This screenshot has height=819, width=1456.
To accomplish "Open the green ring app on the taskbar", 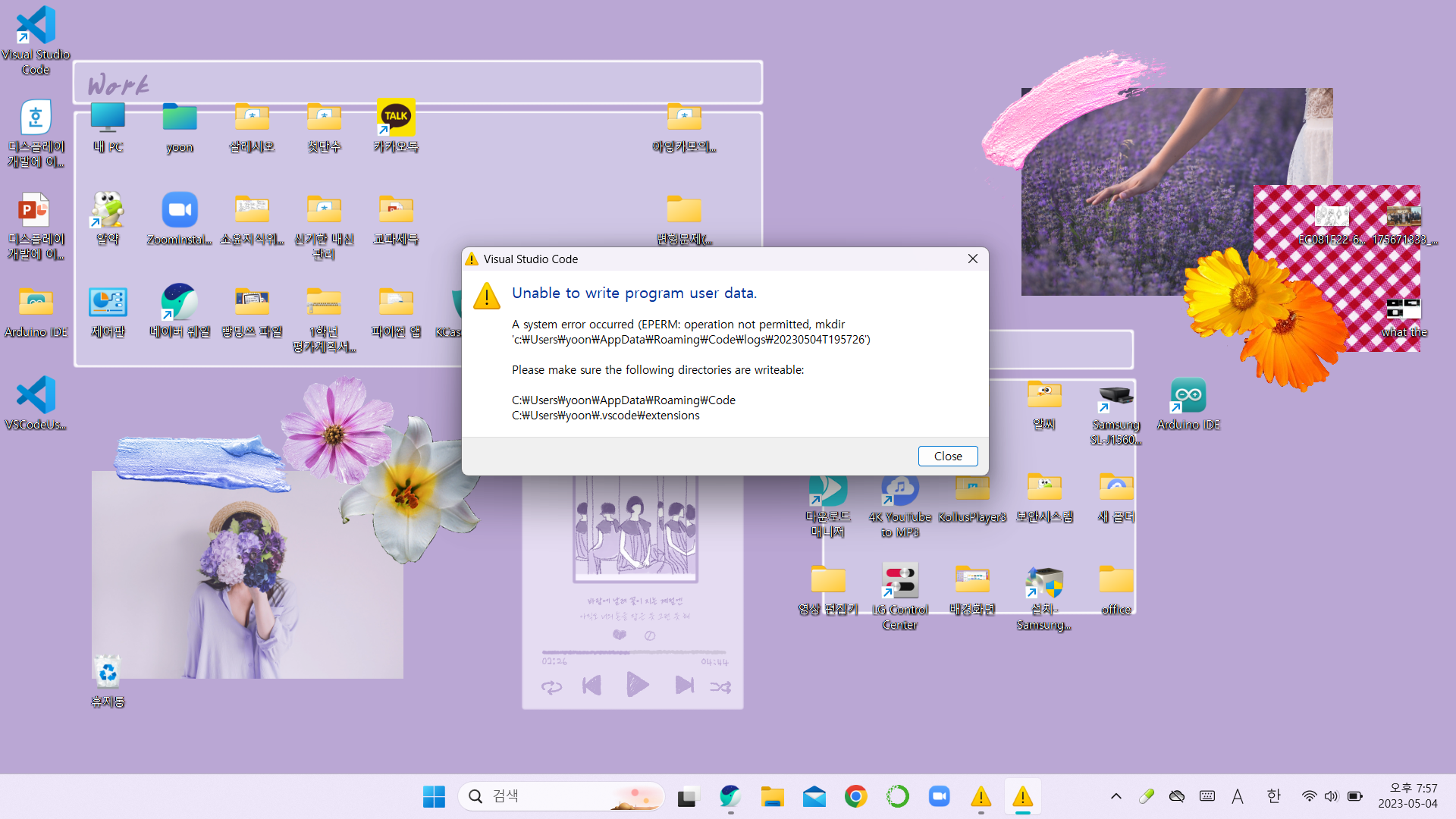I will click(x=898, y=796).
